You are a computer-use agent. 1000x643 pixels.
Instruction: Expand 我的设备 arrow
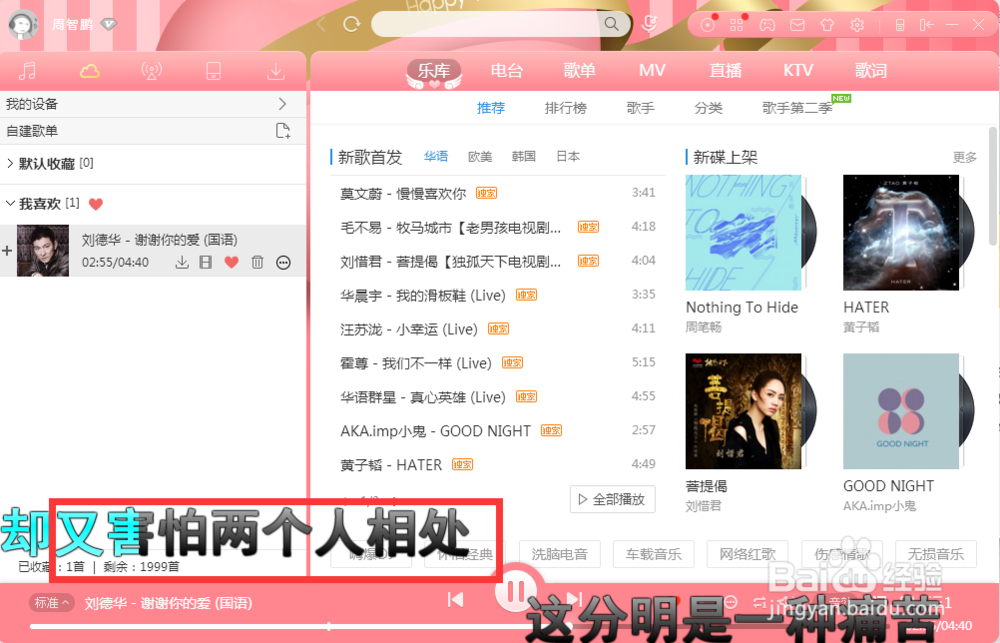(283, 104)
